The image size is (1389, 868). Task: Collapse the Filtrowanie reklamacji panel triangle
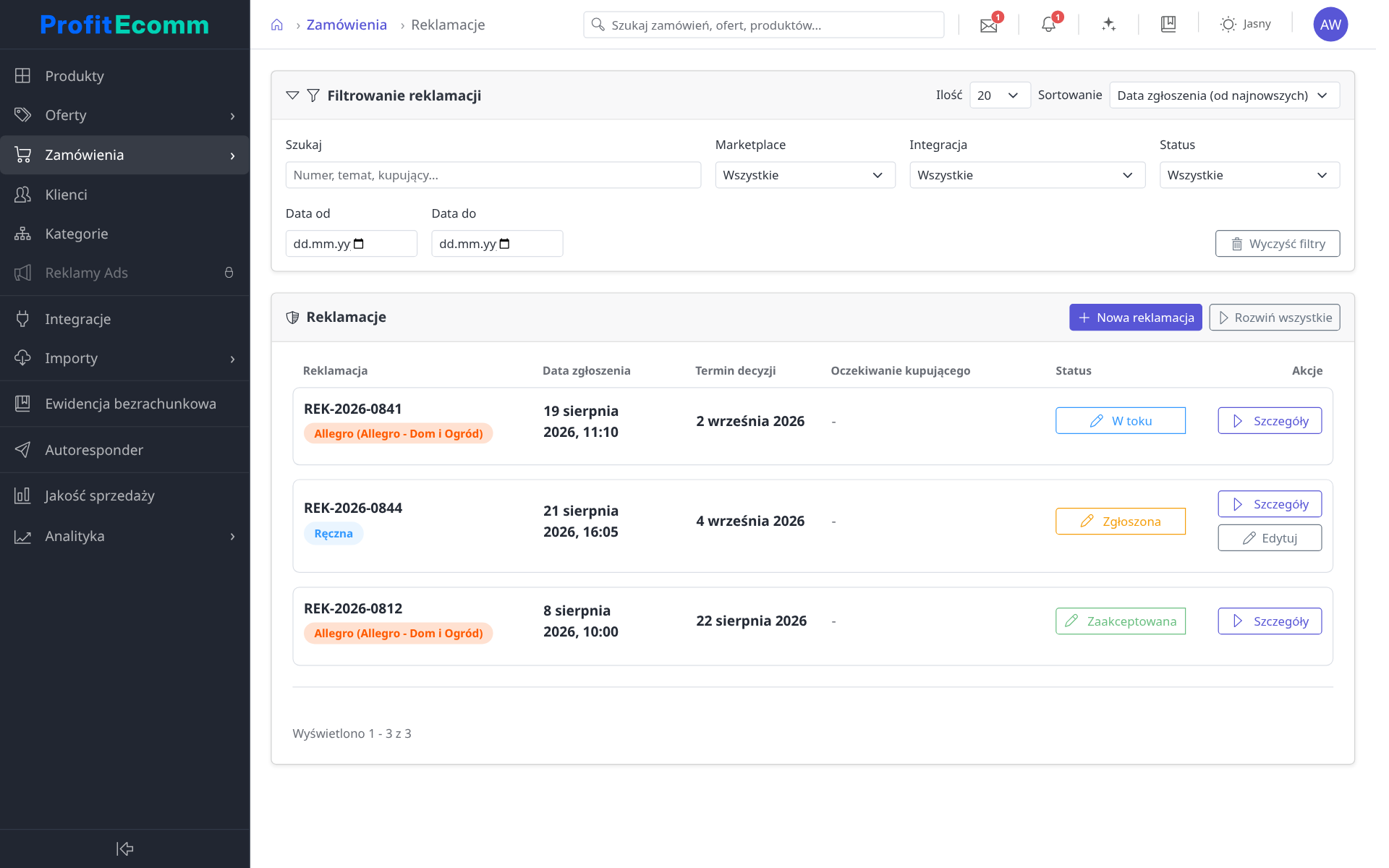(x=292, y=95)
